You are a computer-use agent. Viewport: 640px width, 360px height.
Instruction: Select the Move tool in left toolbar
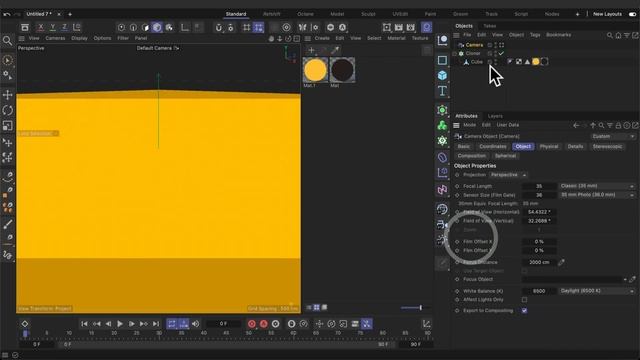click(x=7, y=95)
